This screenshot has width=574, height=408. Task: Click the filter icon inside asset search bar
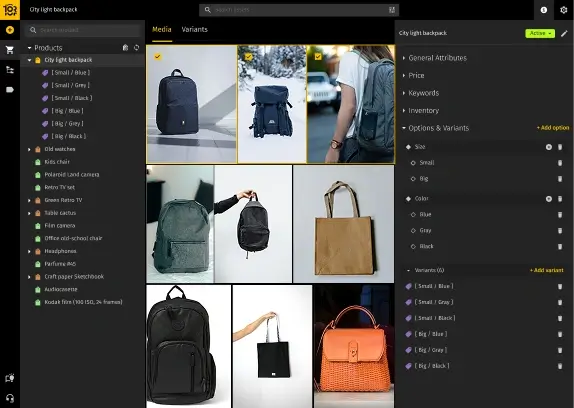[392, 10]
